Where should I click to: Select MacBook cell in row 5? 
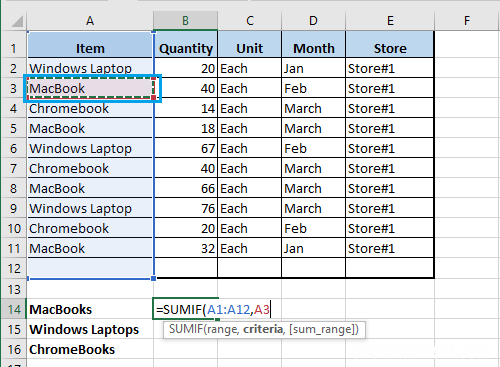point(90,128)
